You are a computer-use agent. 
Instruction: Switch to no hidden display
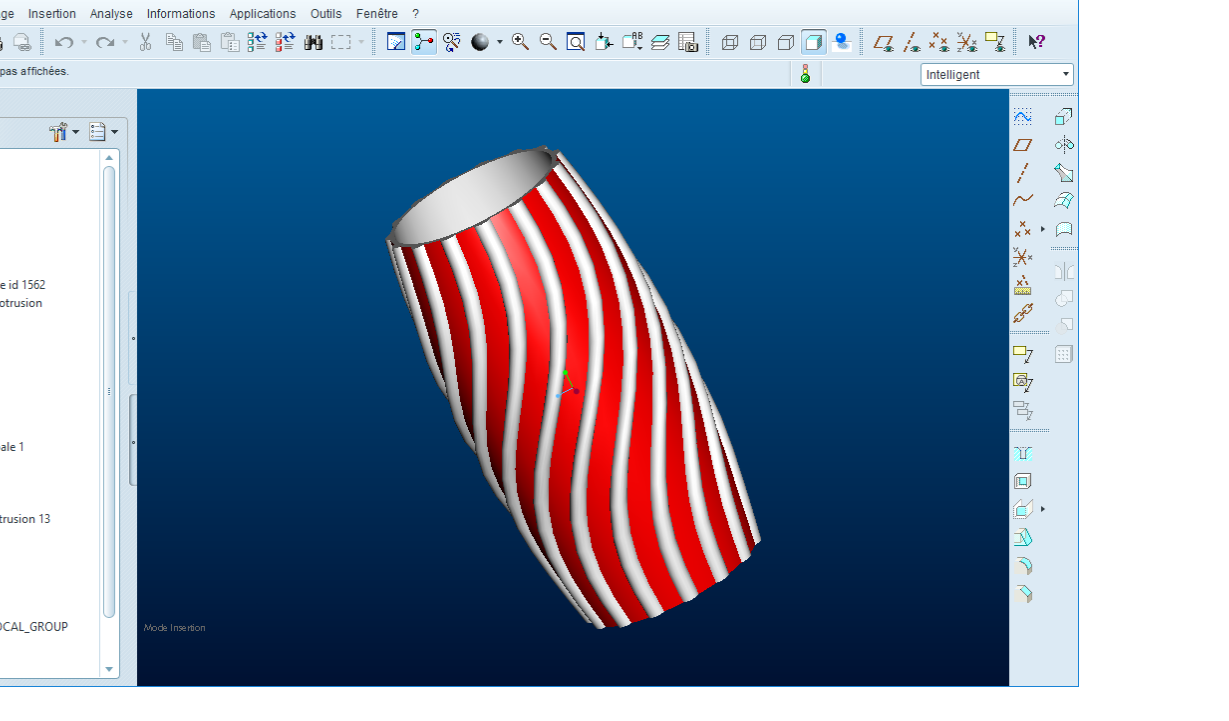tap(786, 42)
